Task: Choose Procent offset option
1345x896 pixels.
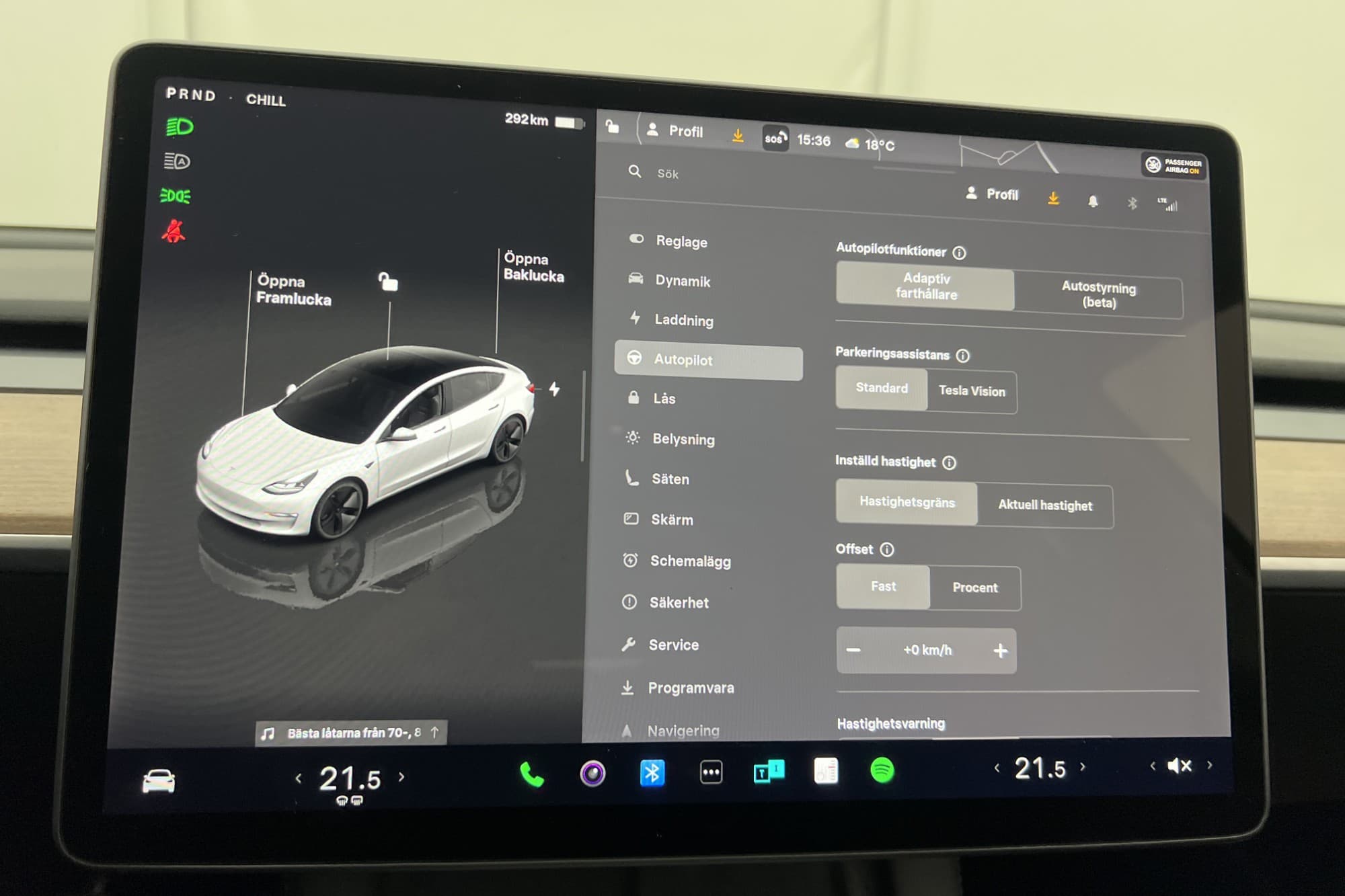Action: coord(974,587)
